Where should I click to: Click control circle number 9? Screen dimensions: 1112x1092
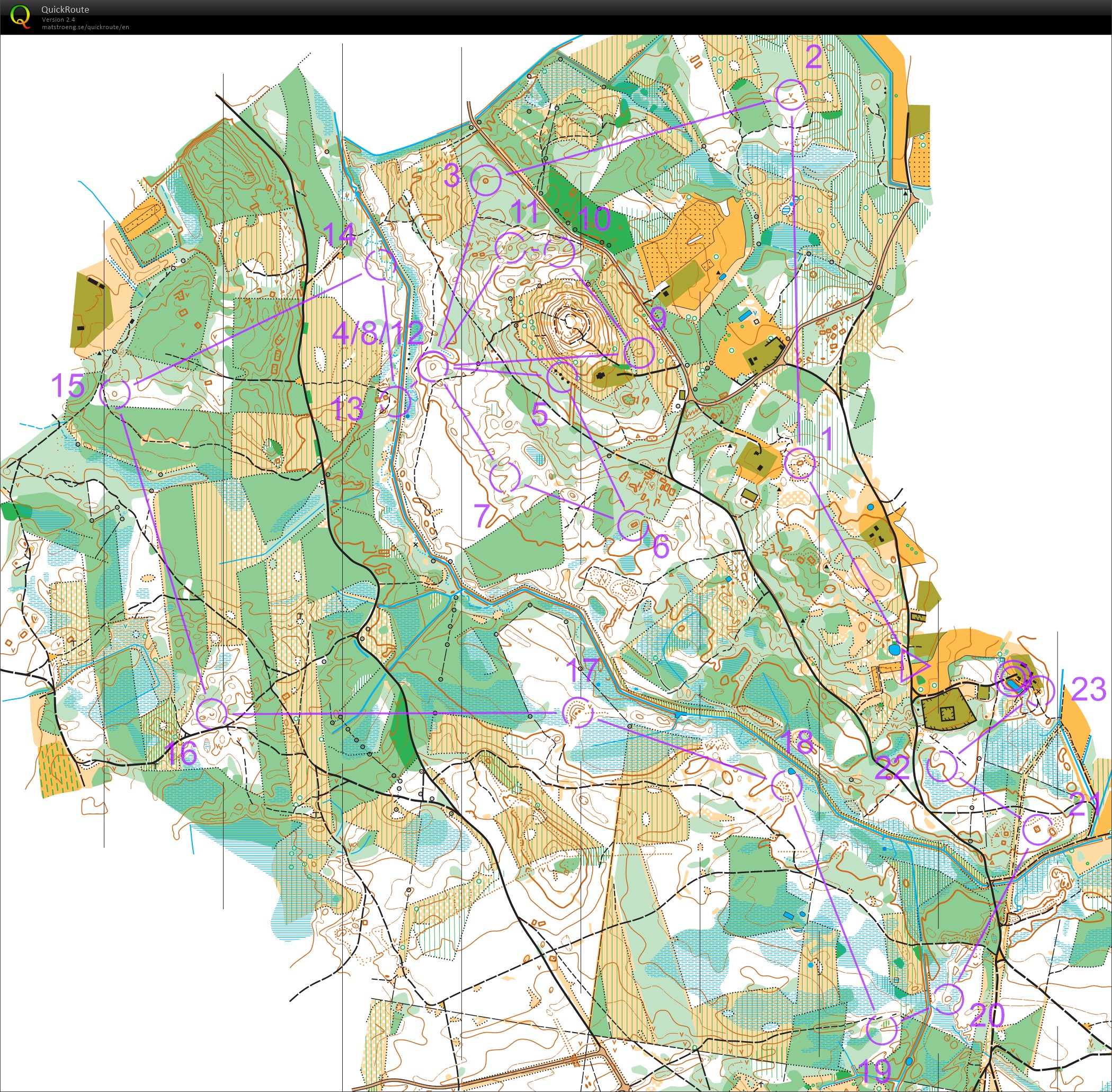(639, 352)
